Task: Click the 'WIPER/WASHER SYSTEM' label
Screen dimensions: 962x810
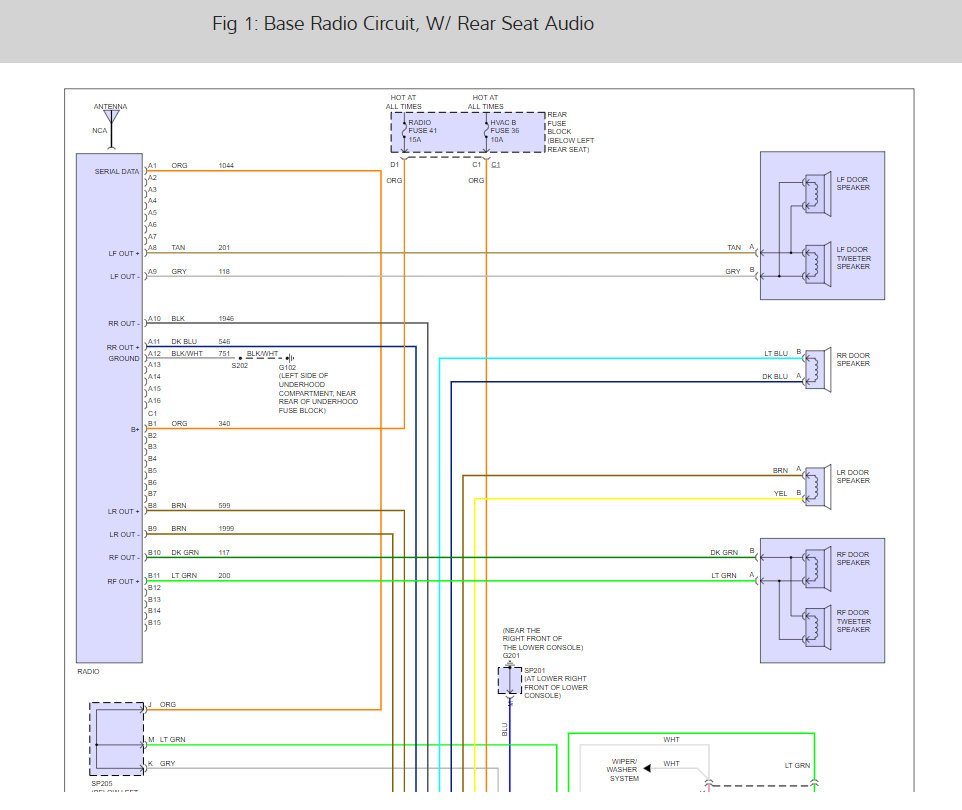Action: pos(624,770)
